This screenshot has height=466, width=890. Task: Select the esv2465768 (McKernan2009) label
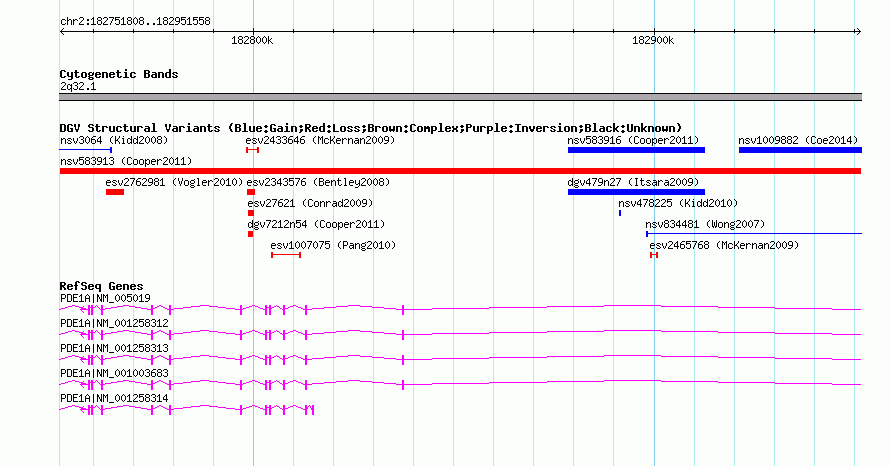click(724, 245)
